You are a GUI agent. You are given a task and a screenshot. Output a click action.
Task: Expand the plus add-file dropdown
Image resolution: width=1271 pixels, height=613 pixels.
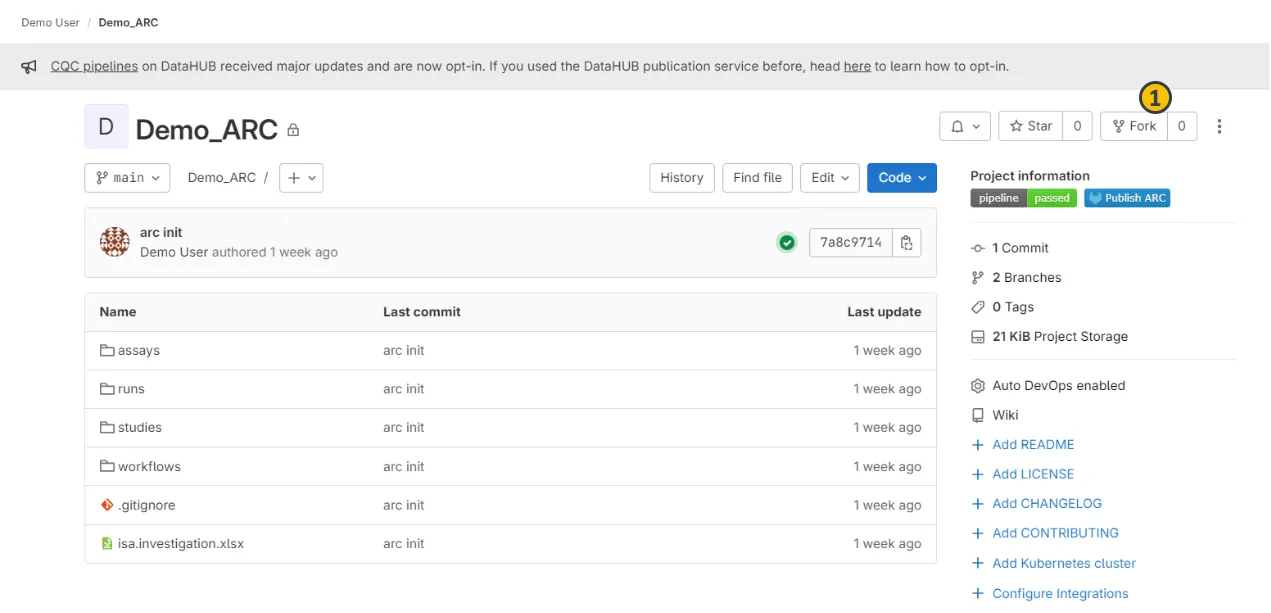[301, 178]
